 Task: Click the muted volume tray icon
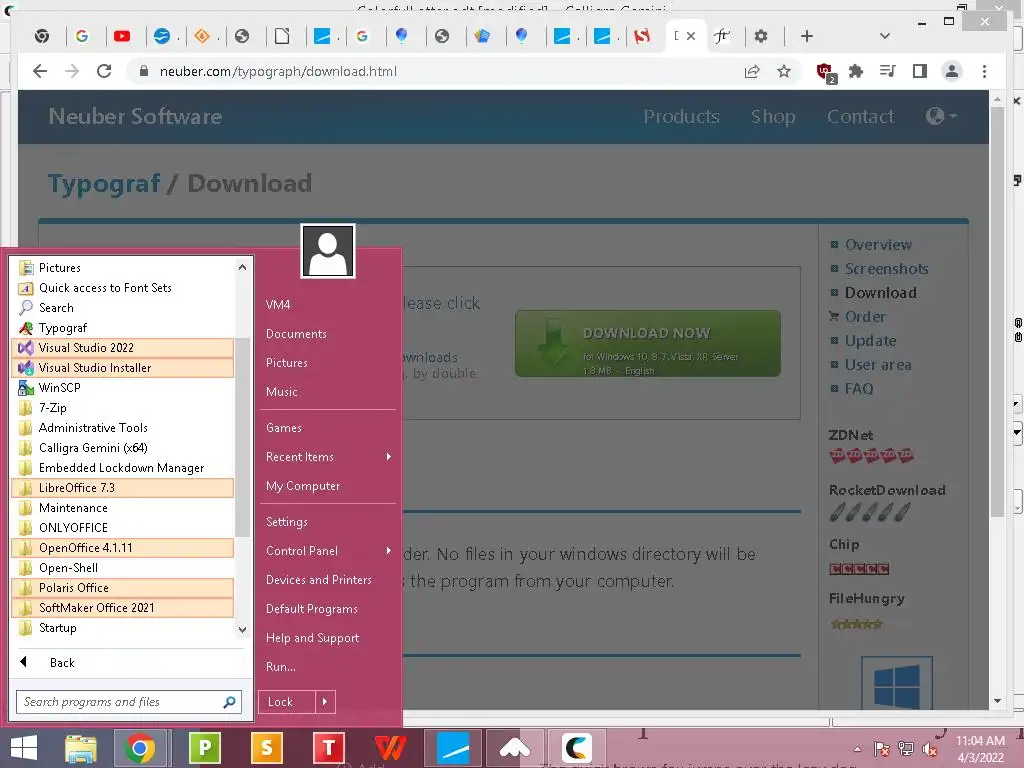pos(929,749)
